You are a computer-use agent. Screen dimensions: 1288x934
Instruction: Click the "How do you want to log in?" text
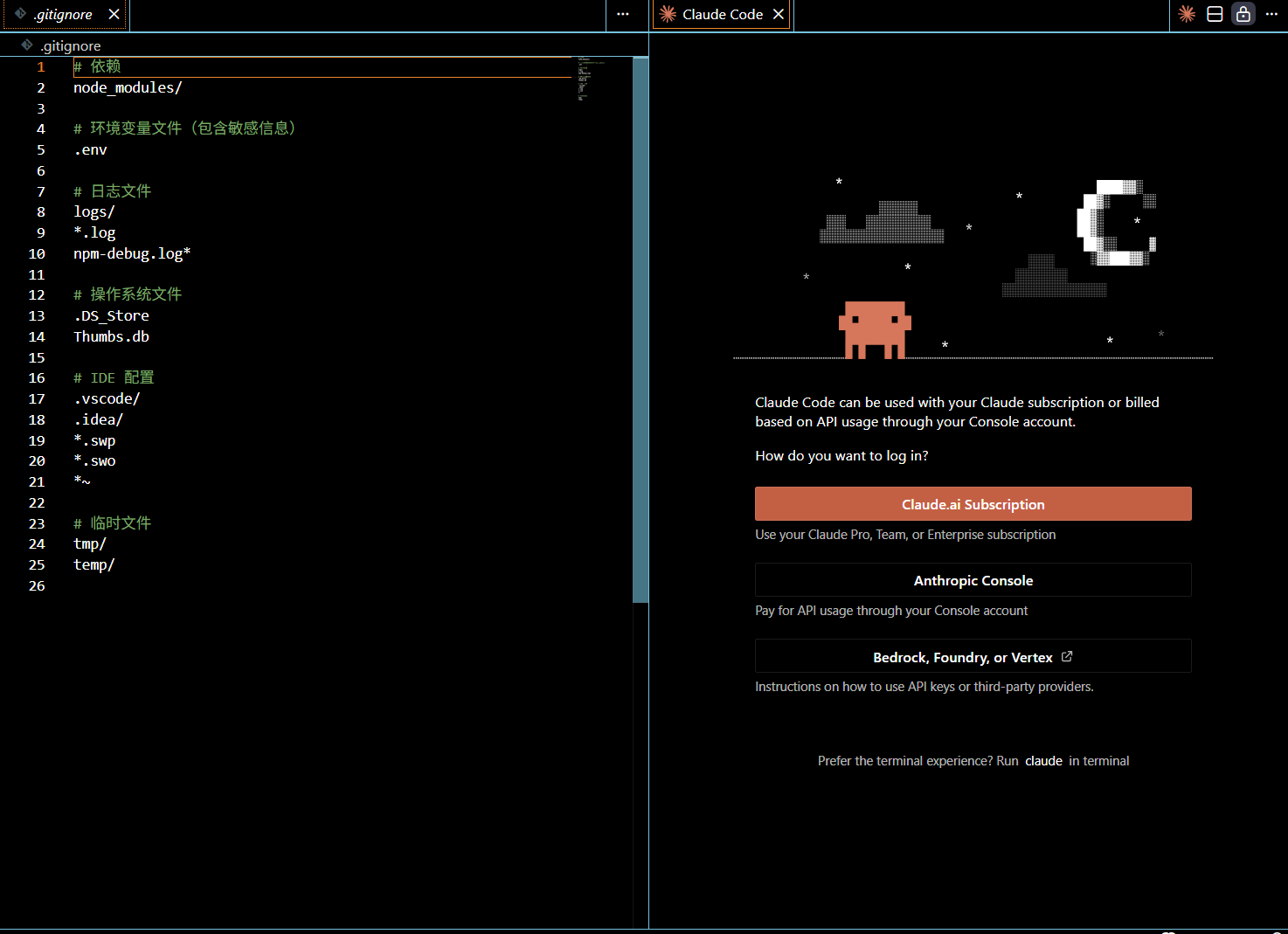click(x=841, y=456)
